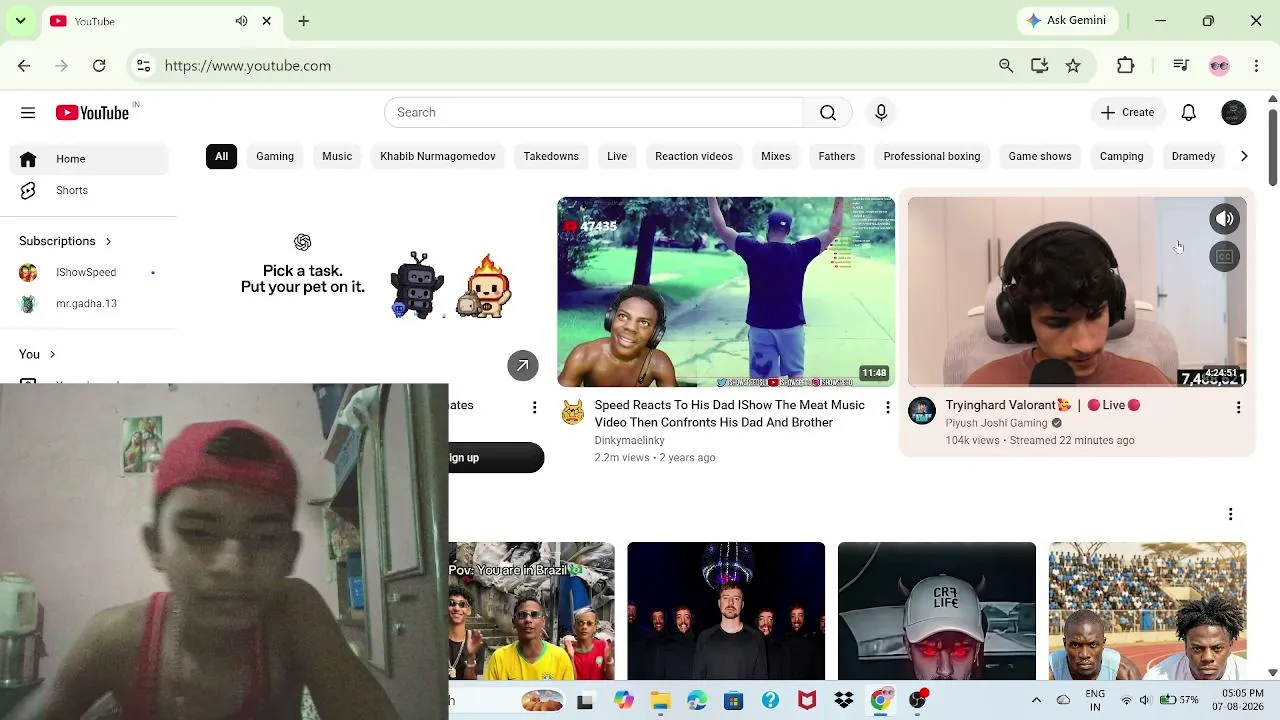Click the YouTube search input field
Screen dimensions: 1280x720
(594, 113)
